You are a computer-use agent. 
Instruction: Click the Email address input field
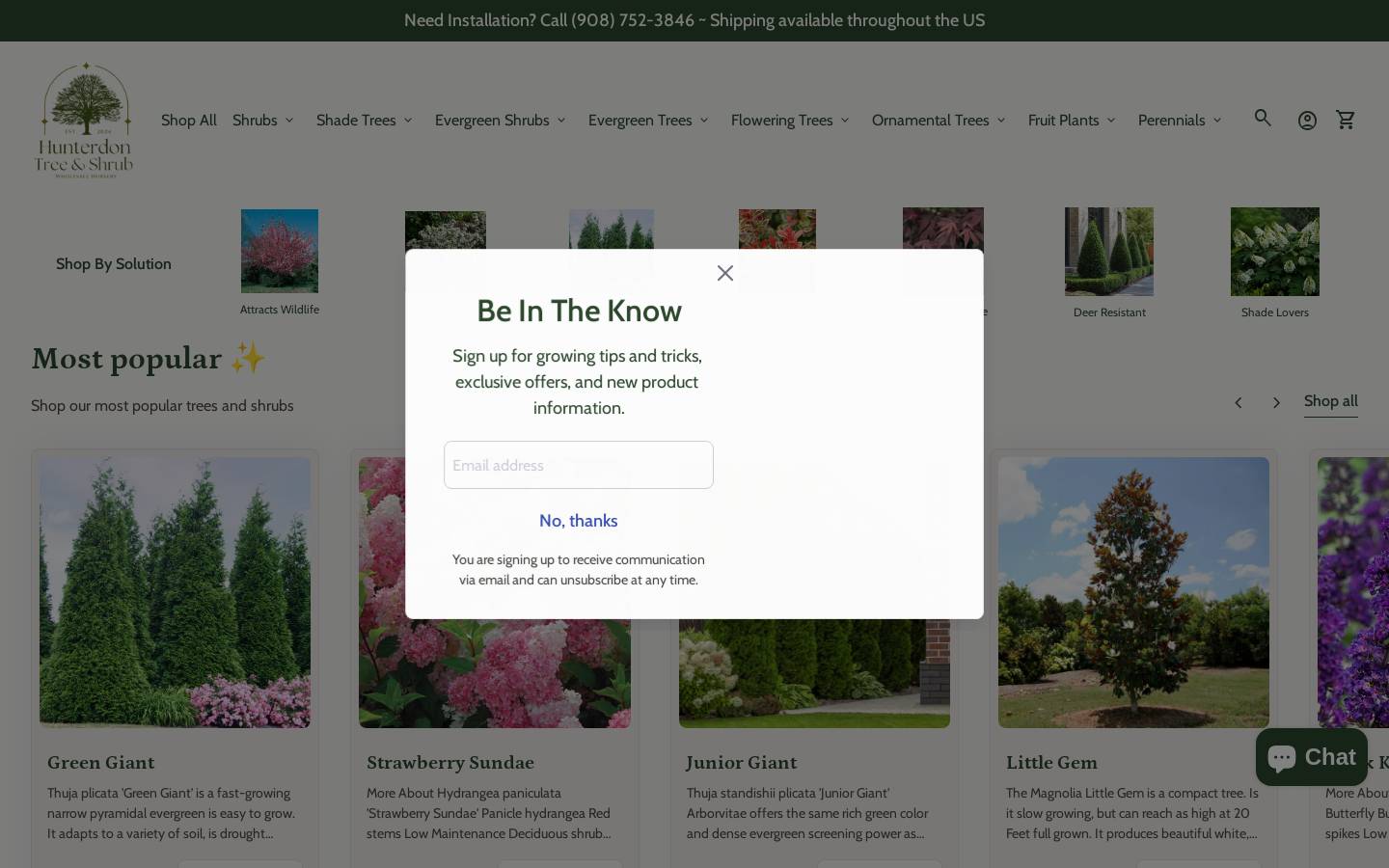[x=579, y=465]
